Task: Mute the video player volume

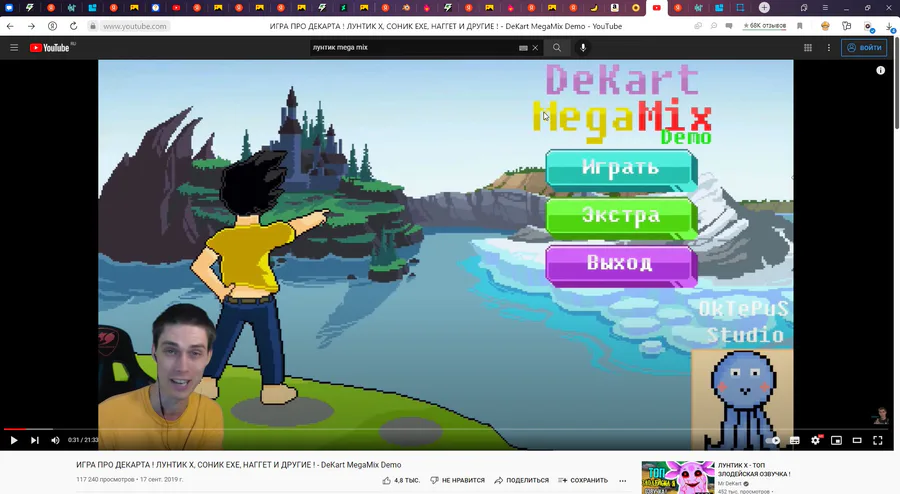Action: coord(55,440)
